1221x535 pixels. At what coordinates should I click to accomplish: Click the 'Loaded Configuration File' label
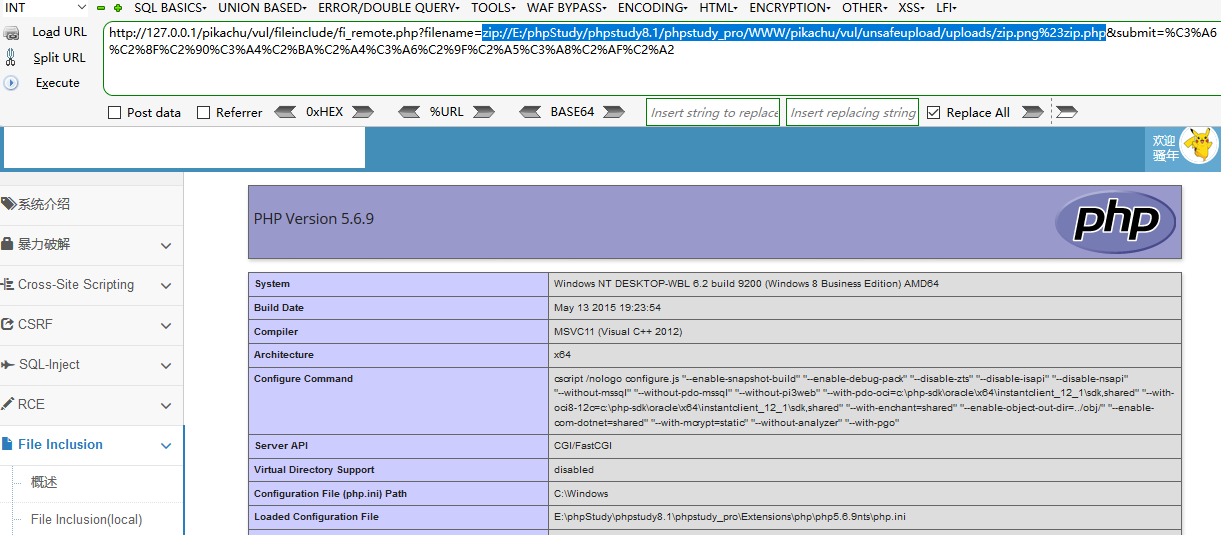[x=316, y=517]
